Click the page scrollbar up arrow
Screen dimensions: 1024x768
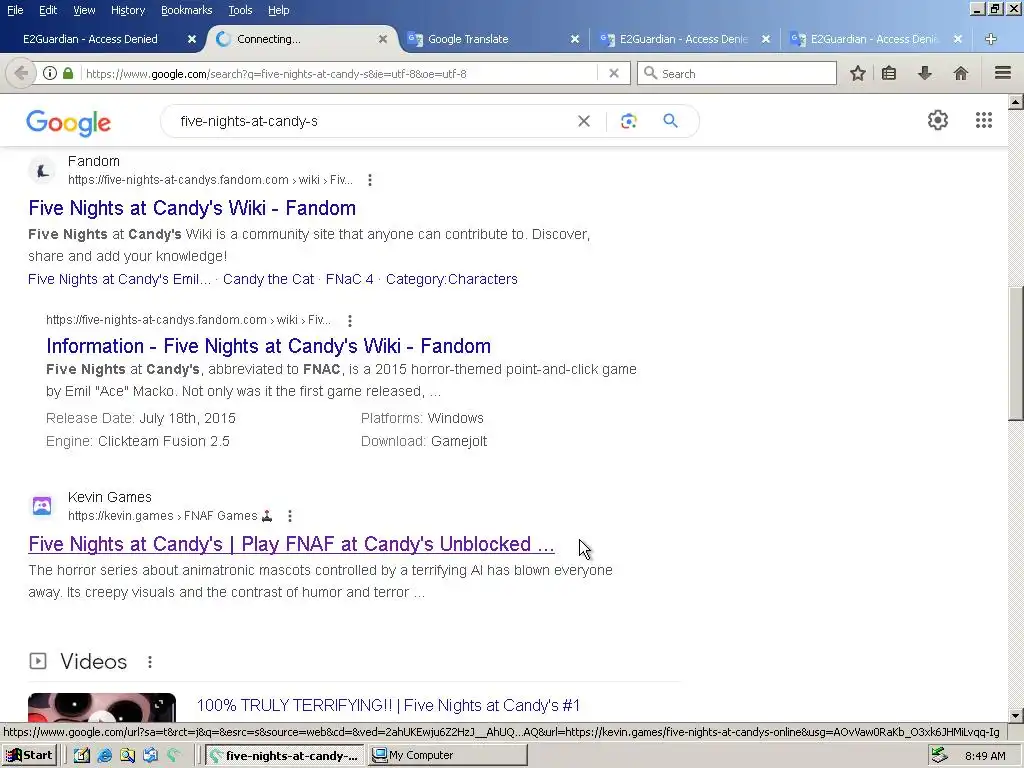tap(1016, 101)
